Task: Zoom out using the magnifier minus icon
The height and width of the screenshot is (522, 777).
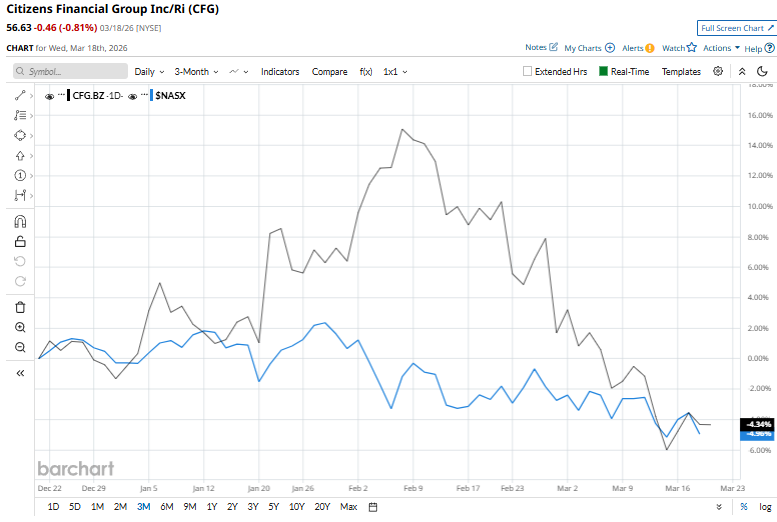Action: 20,347
